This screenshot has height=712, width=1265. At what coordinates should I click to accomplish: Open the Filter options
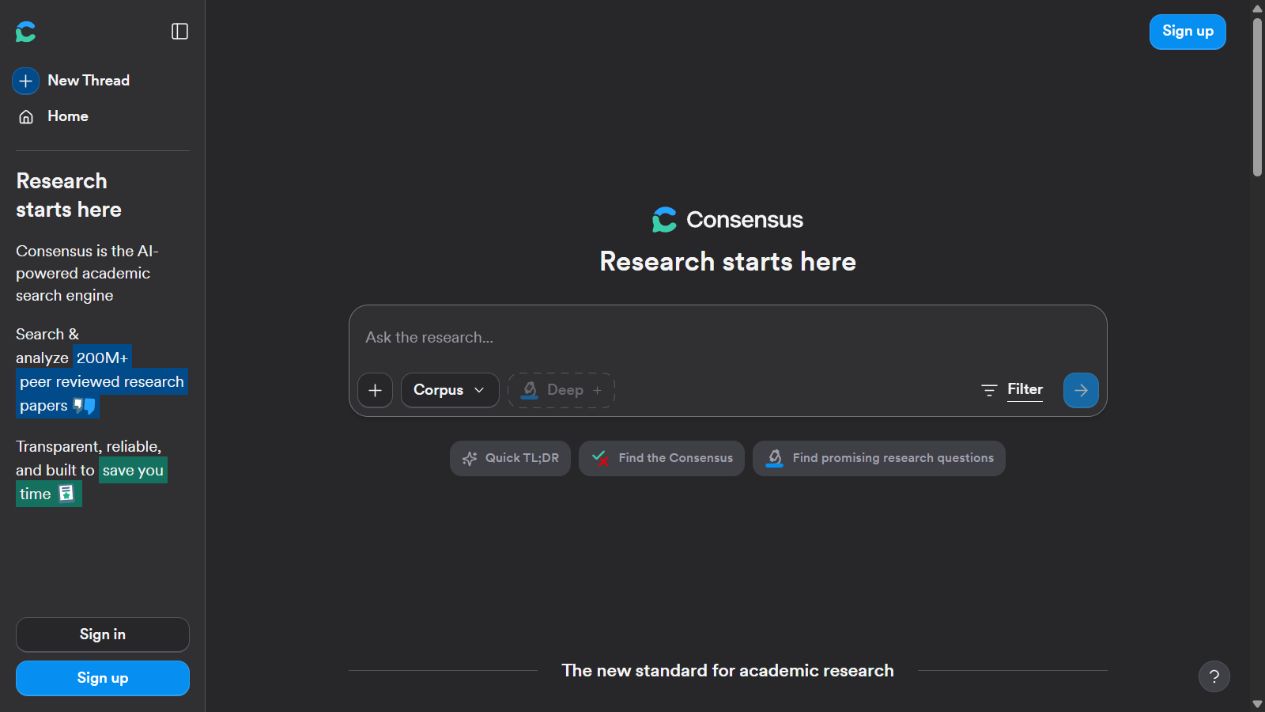(x=1012, y=390)
